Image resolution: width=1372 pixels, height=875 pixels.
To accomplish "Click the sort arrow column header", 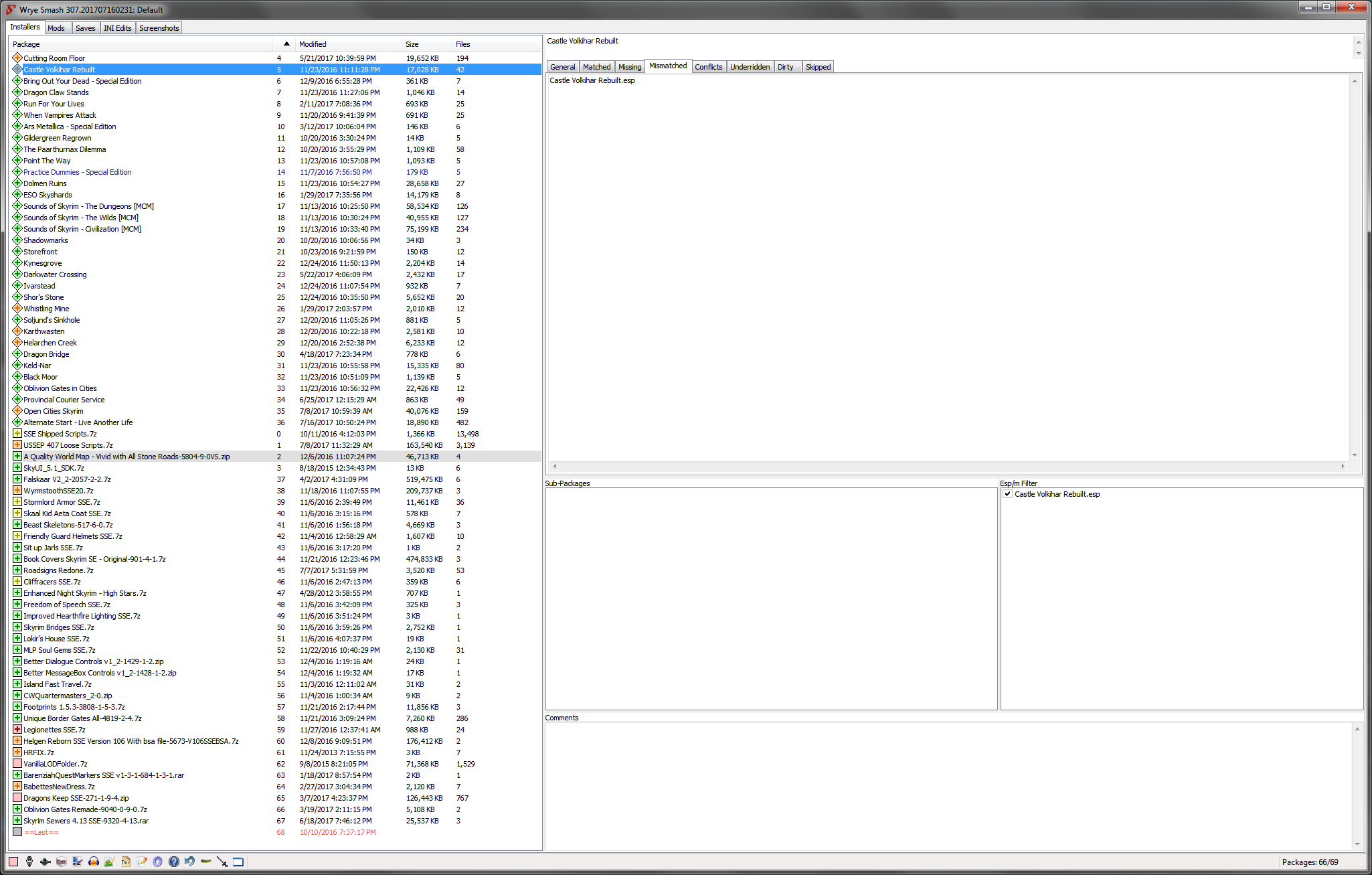I will click(x=286, y=44).
